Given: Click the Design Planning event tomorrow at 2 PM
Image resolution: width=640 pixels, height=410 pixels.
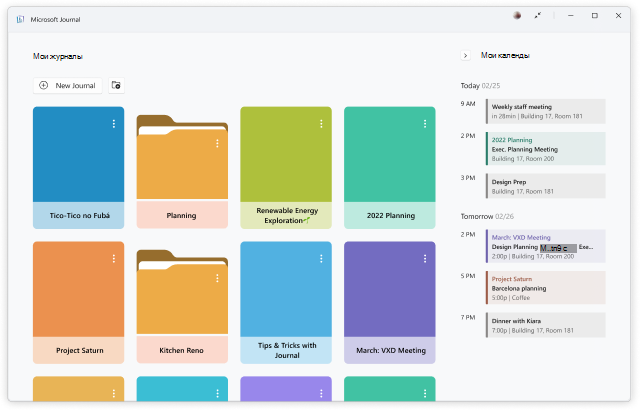Looking at the screenshot, I should [545, 246].
